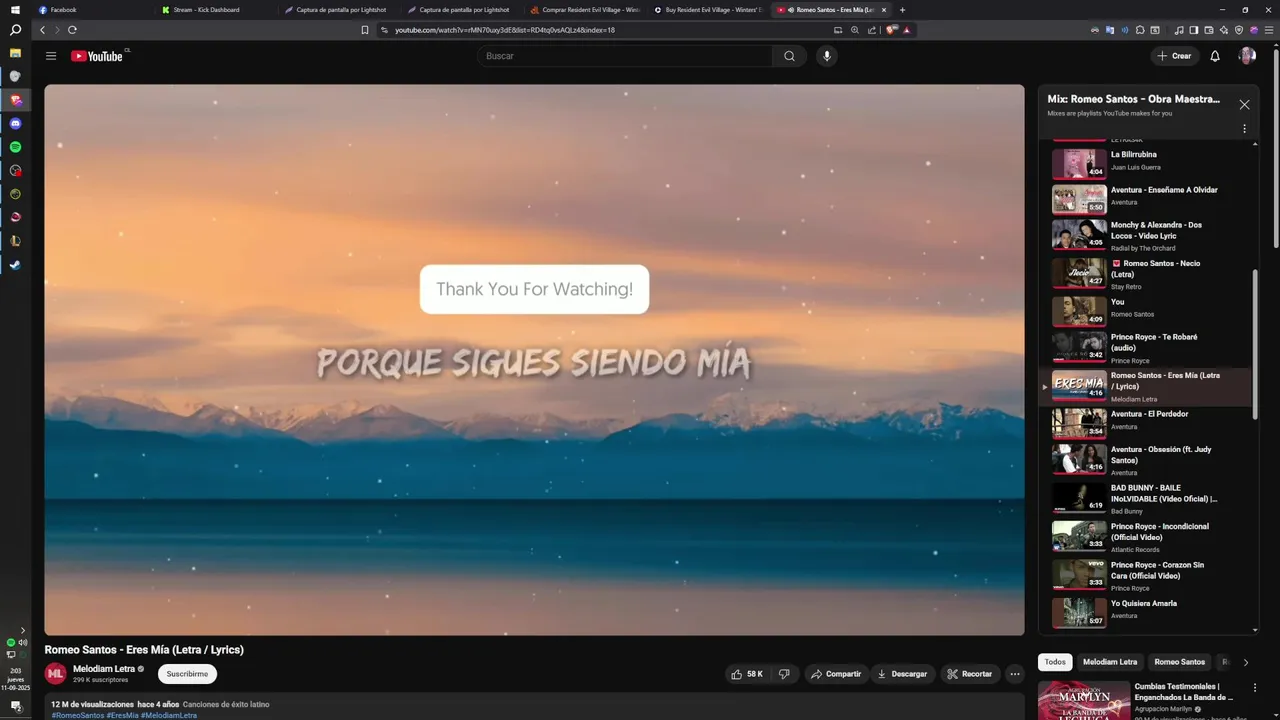This screenshot has width=1280, height=720.
Task: Start voice search with the microphone icon
Action: coord(826,56)
